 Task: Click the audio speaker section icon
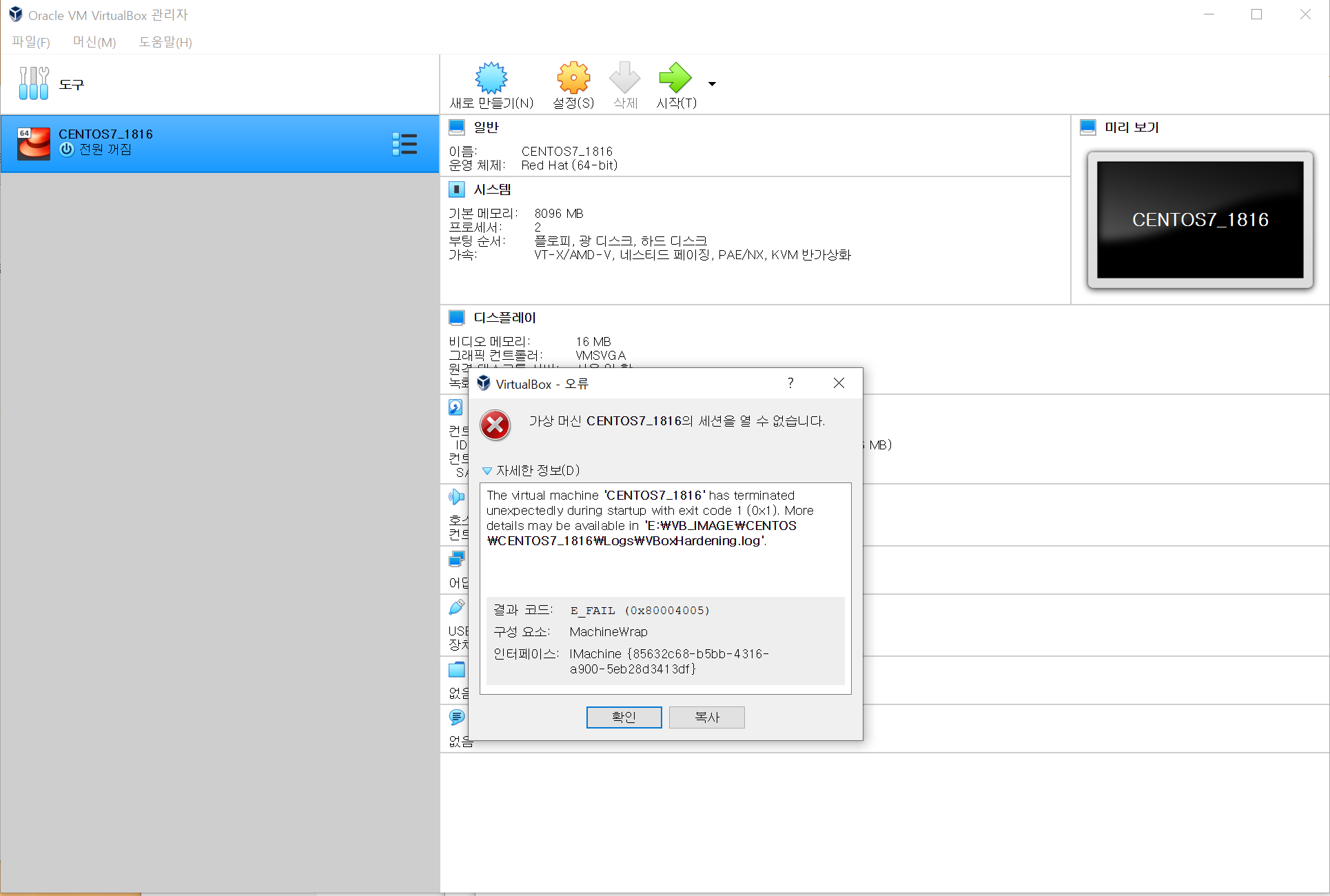click(x=456, y=497)
